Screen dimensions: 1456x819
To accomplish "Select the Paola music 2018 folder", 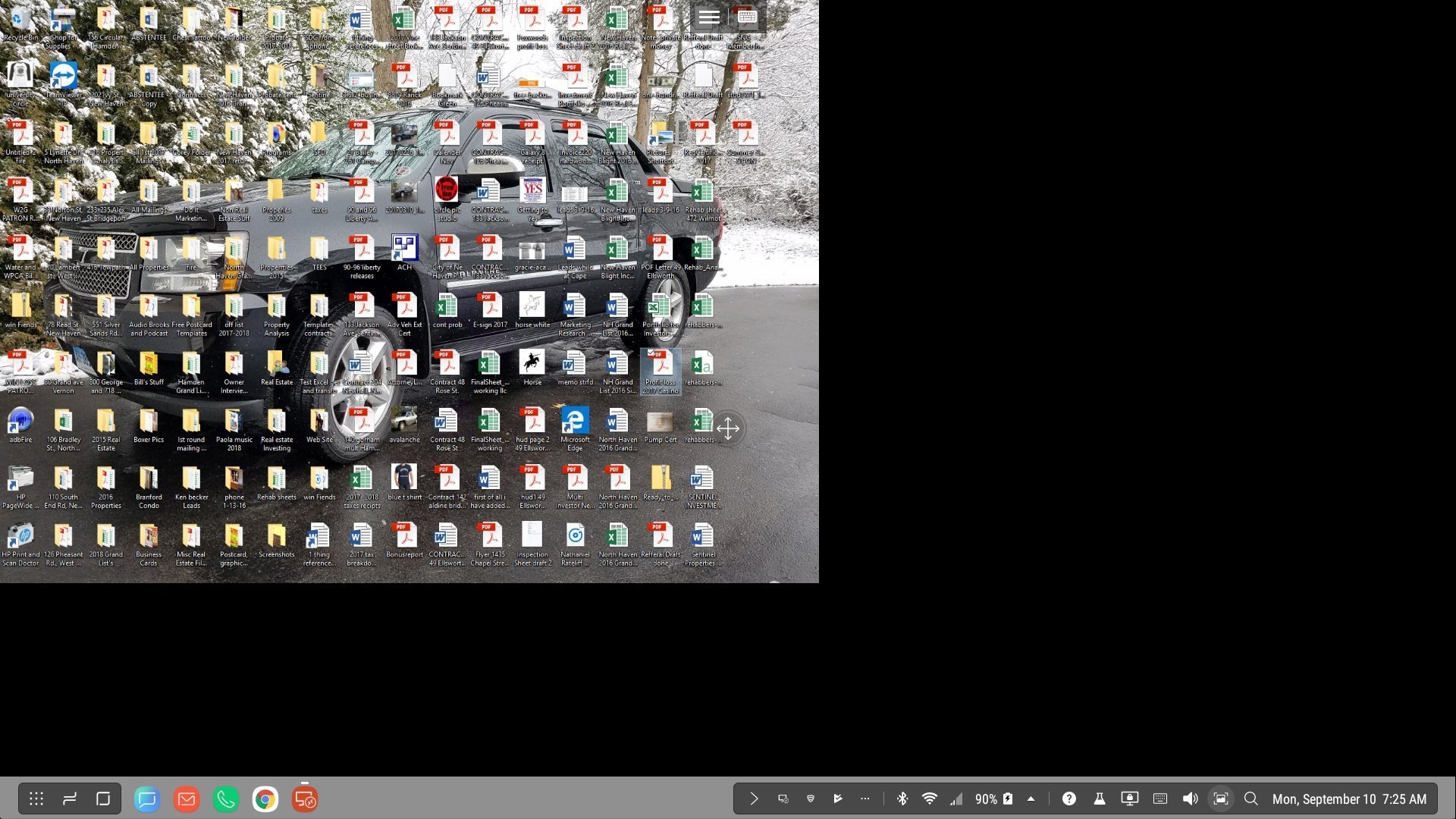I will [234, 428].
